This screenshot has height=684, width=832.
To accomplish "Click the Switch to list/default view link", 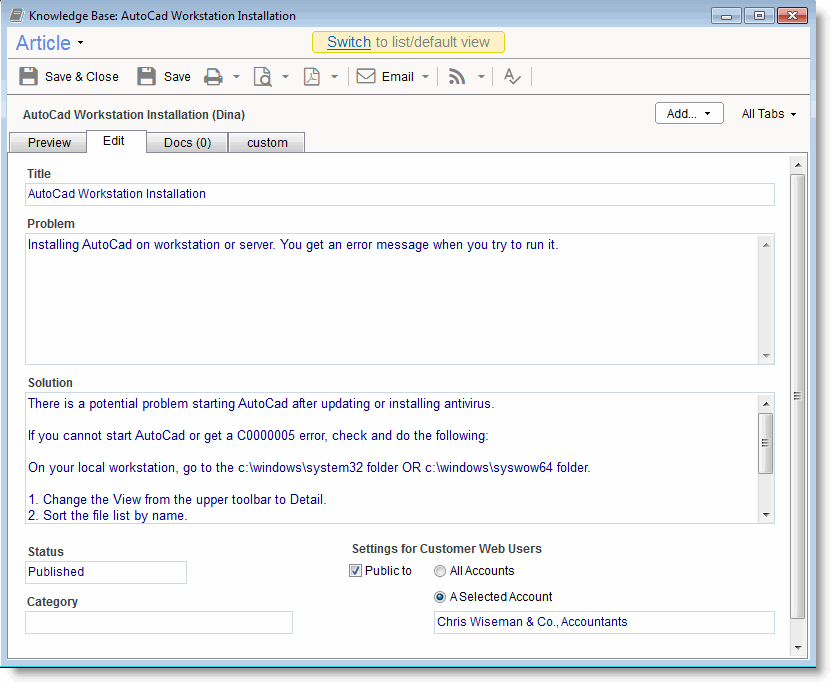I will click(347, 42).
